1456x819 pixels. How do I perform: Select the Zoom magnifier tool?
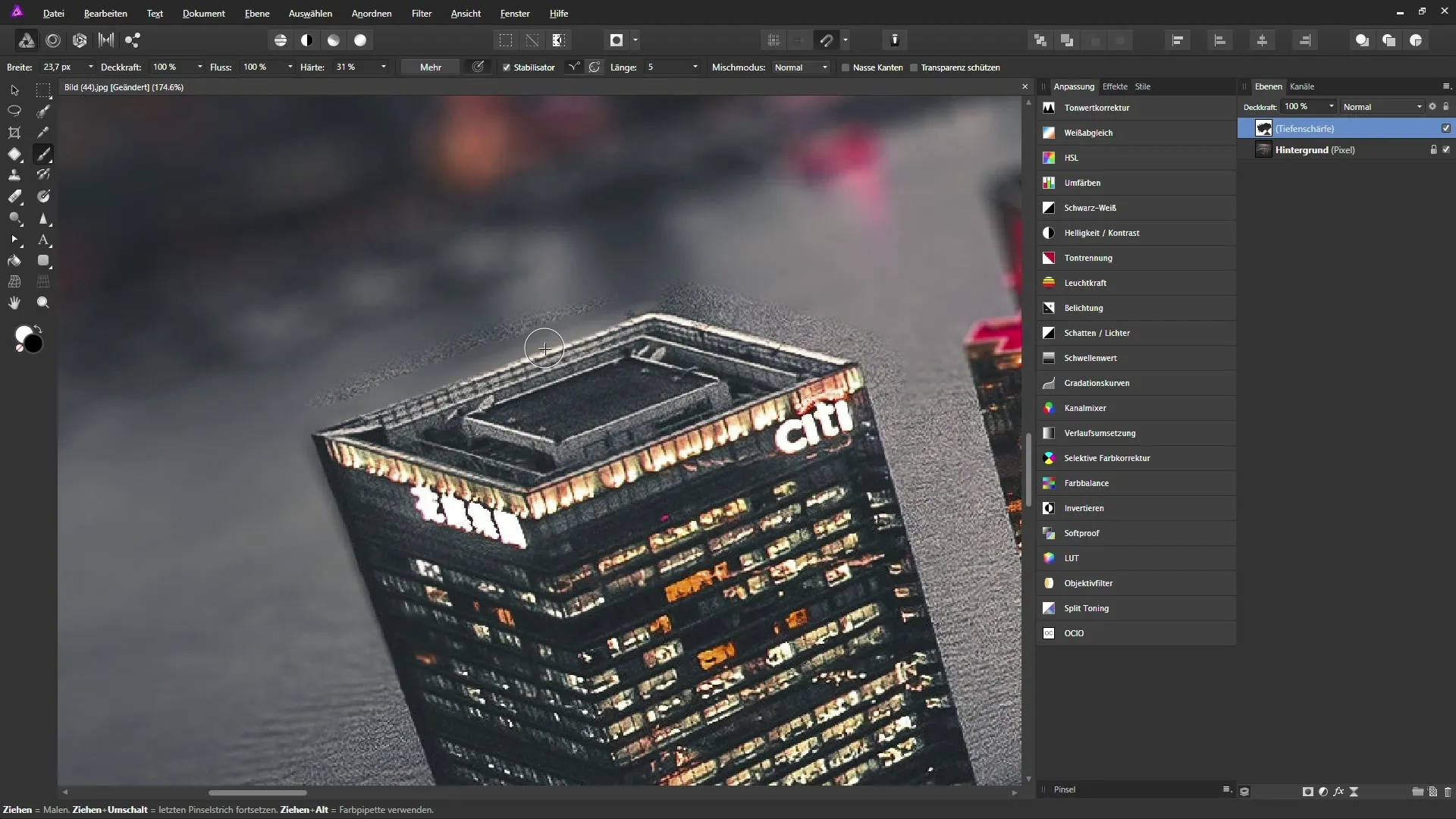[43, 303]
